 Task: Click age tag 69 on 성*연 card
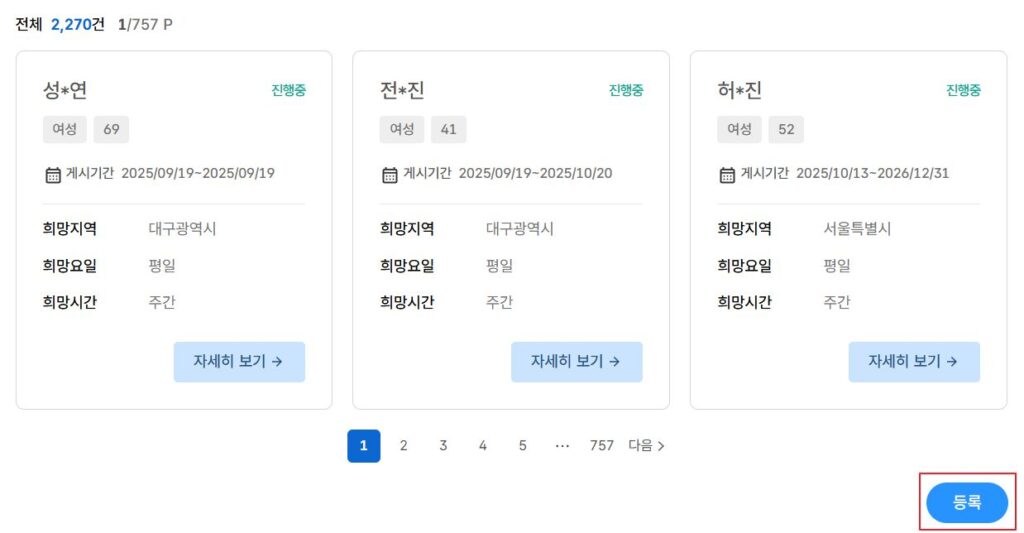pyautogui.click(x=112, y=129)
